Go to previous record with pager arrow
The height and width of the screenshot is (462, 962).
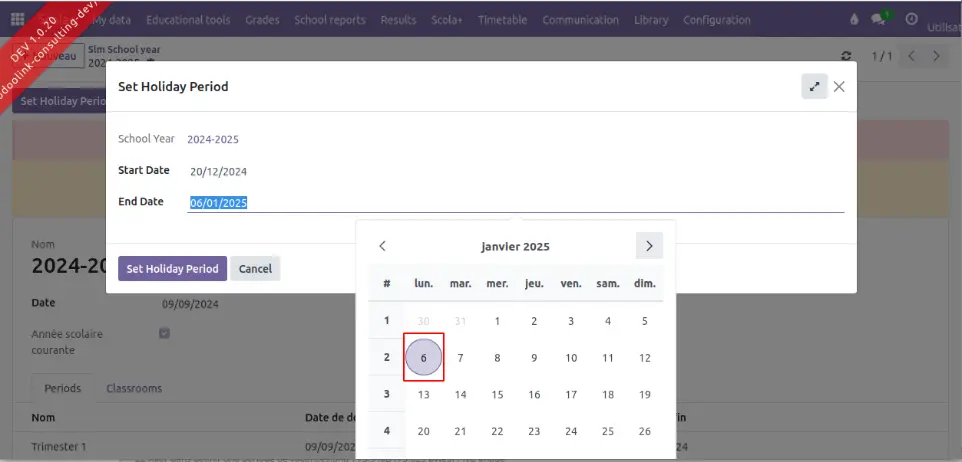[911, 56]
